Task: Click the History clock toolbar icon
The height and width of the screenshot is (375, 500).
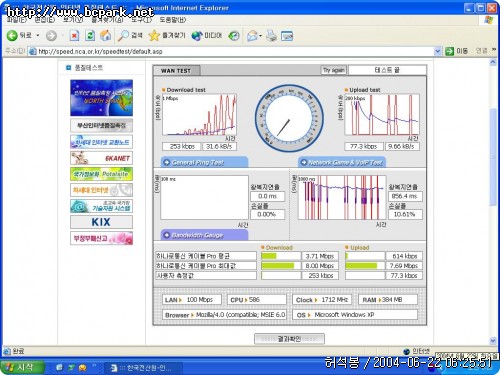Action: click(234, 36)
